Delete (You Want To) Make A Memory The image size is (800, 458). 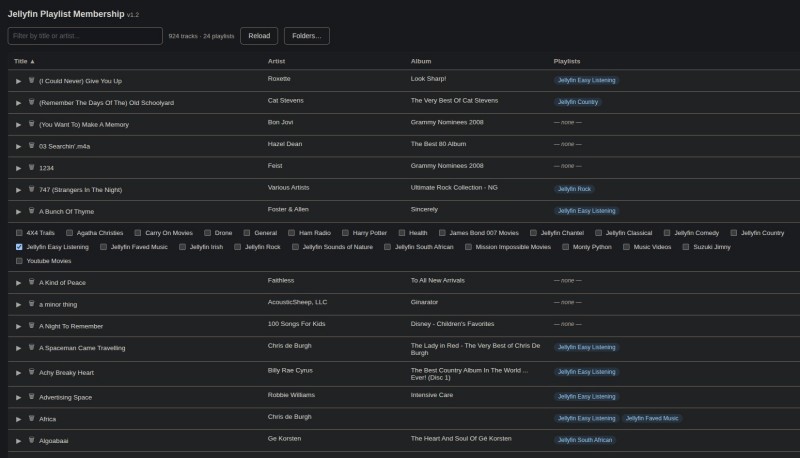tap(32, 124)
